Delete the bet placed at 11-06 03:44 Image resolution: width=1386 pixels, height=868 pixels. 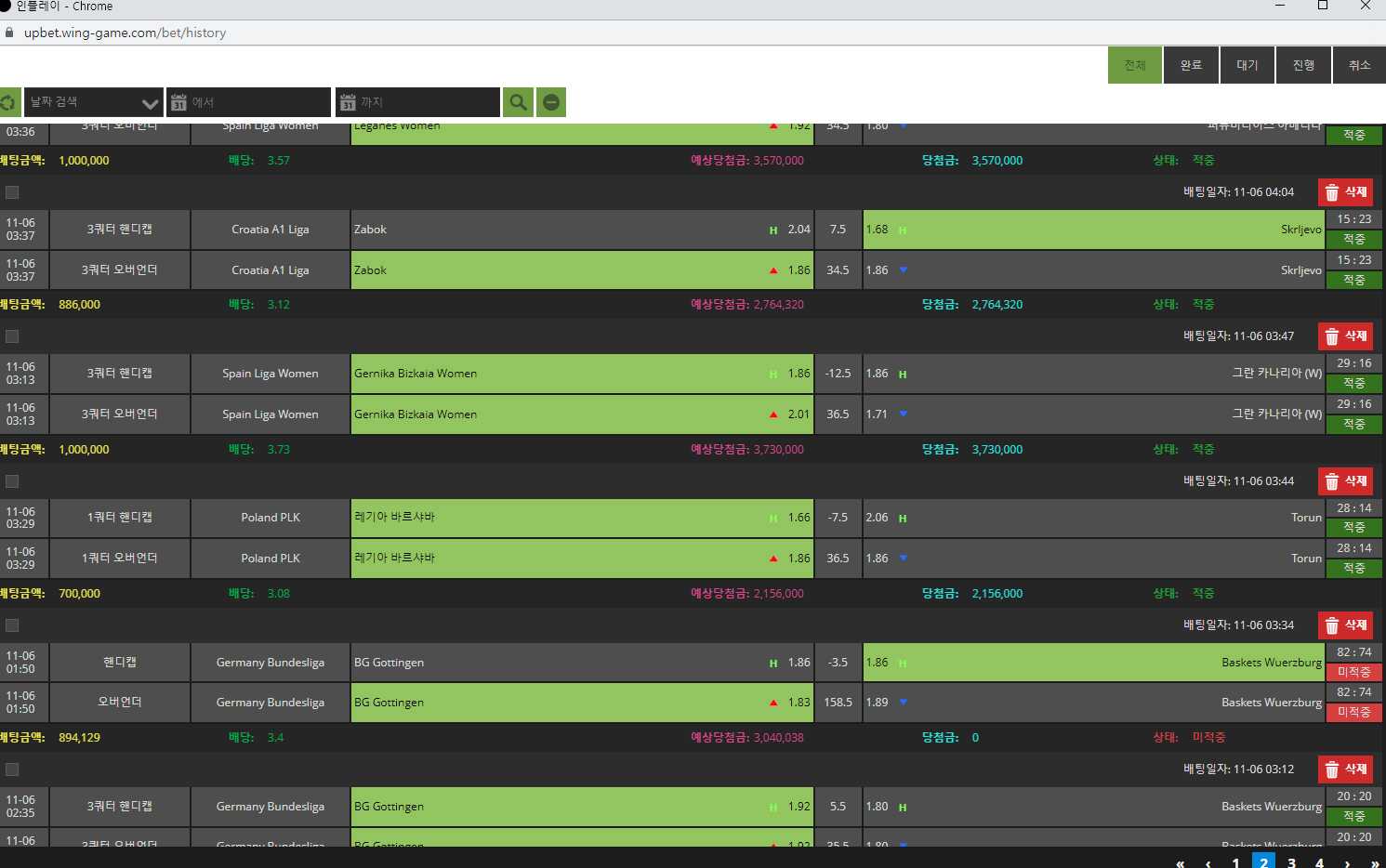[1345, 481]
